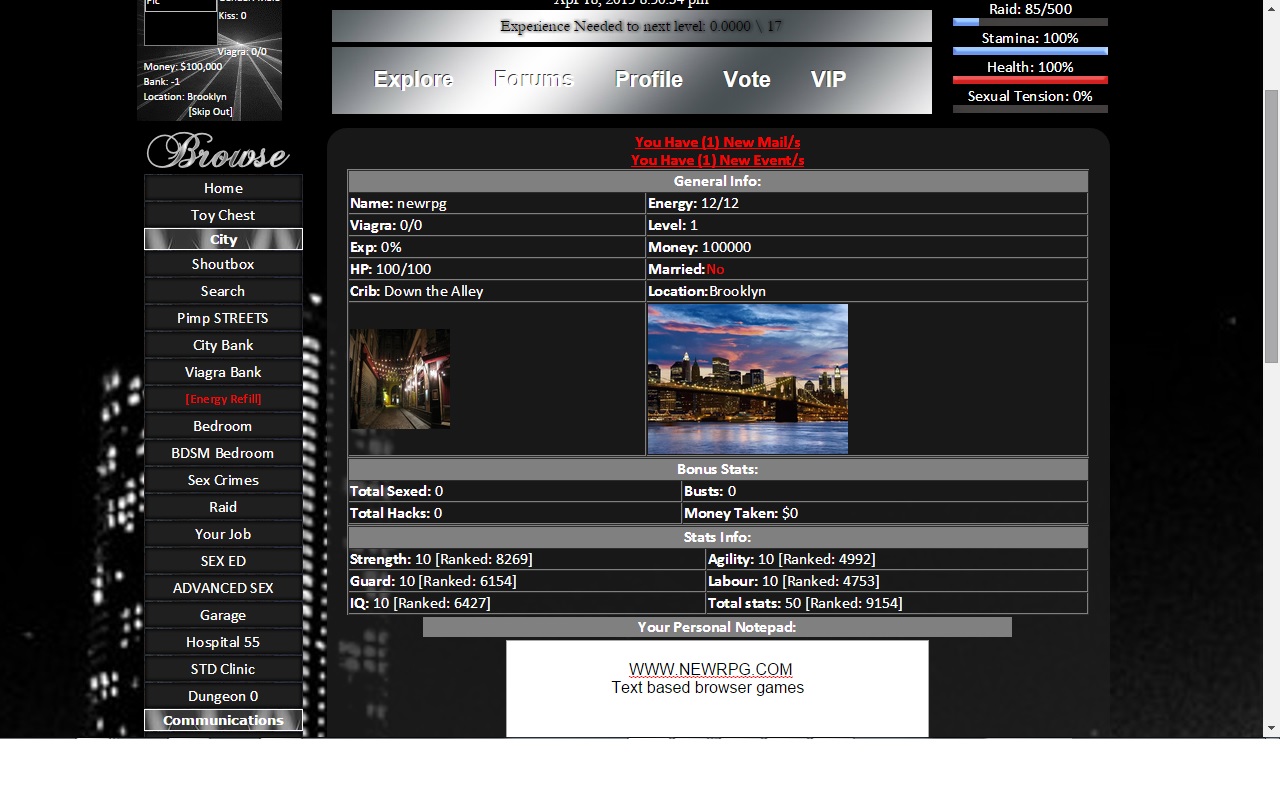This screenshot has height=800, width=1280.
Task: Click the profile picture box in the top-left panel
Action: 181,22
